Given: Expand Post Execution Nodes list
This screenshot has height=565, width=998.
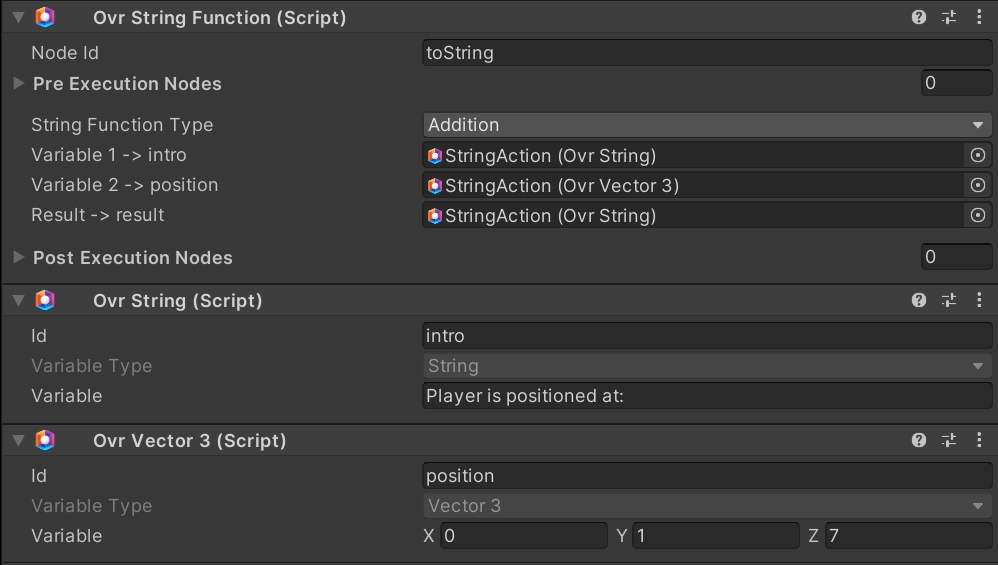Looking at the screenshot, I should (x=19, y=258).
